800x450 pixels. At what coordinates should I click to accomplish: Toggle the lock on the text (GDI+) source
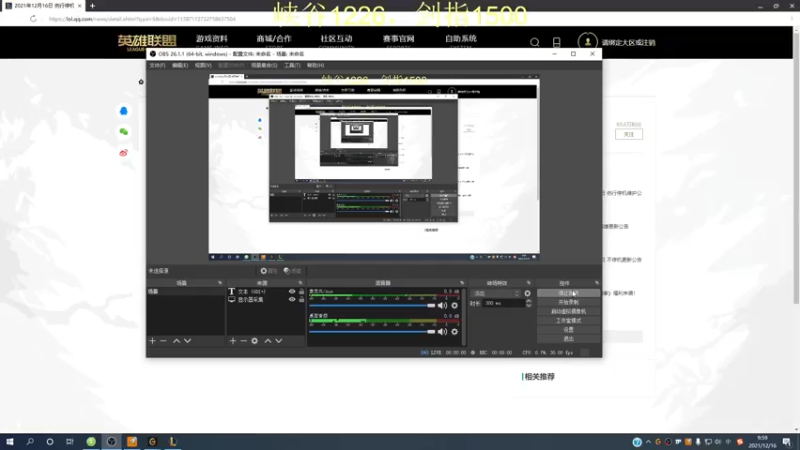[301, 291]
